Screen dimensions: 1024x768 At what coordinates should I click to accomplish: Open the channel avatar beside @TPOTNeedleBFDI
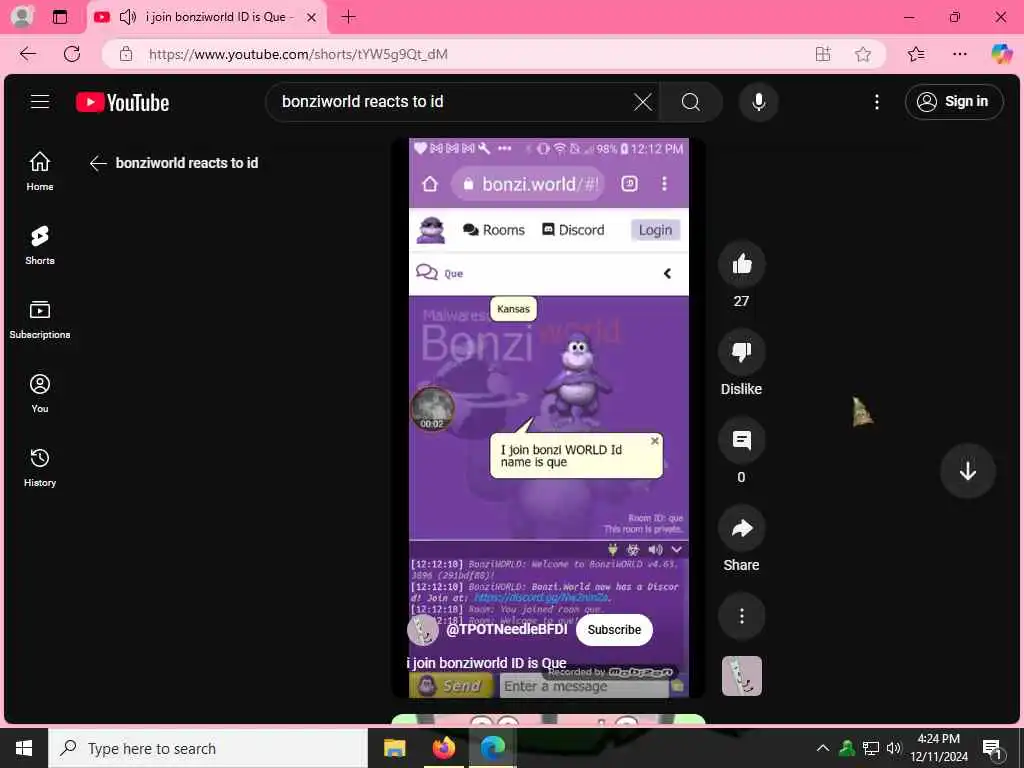point(423,630)
